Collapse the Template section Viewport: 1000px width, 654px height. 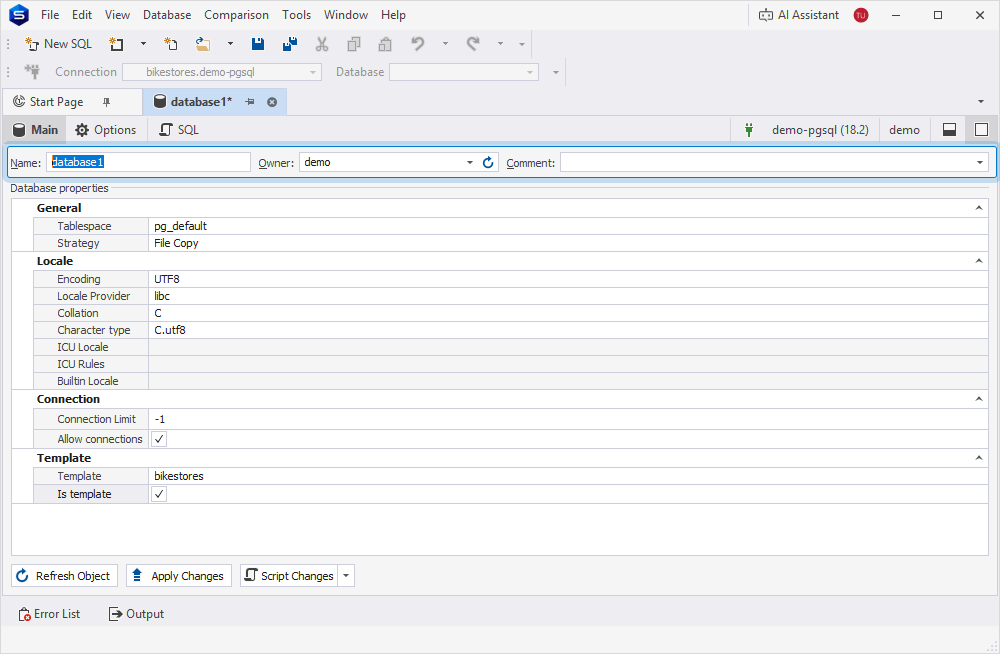[979, 458]
